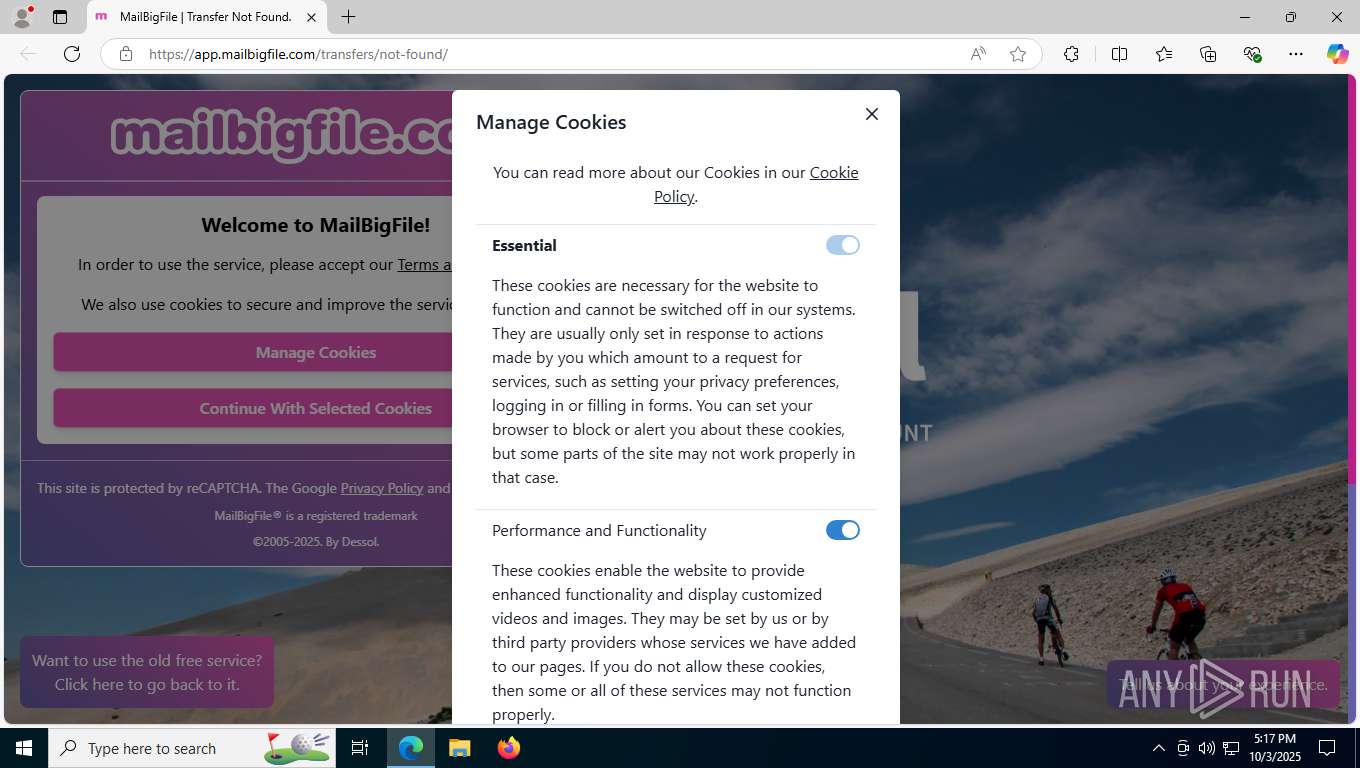Screen dimensions: 1360x768
Task: Open File Explorer from taskbar
Action: (x=459, y=748)
